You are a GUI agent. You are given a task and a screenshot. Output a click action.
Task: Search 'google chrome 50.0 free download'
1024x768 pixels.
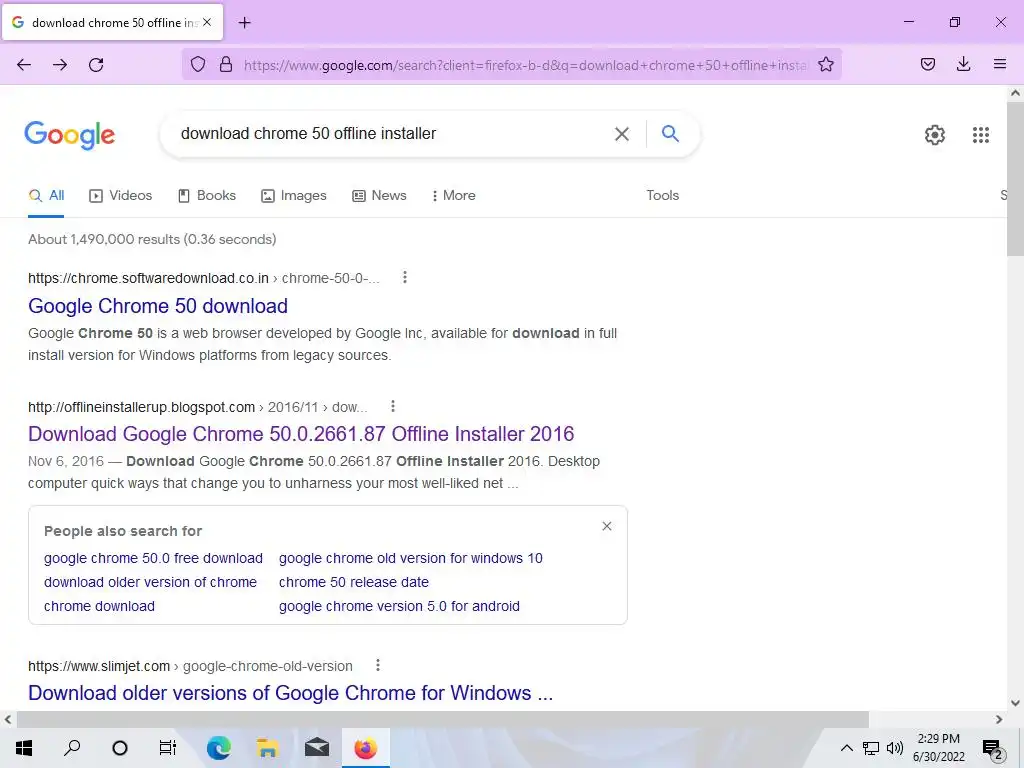pyautogui.click(x=153, y=558)
